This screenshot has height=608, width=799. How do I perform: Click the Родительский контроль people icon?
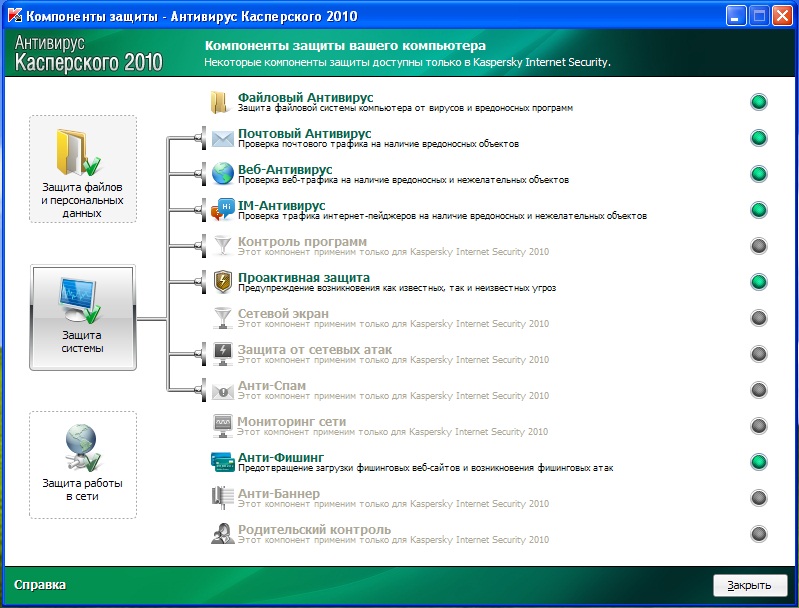click(223, 534)
